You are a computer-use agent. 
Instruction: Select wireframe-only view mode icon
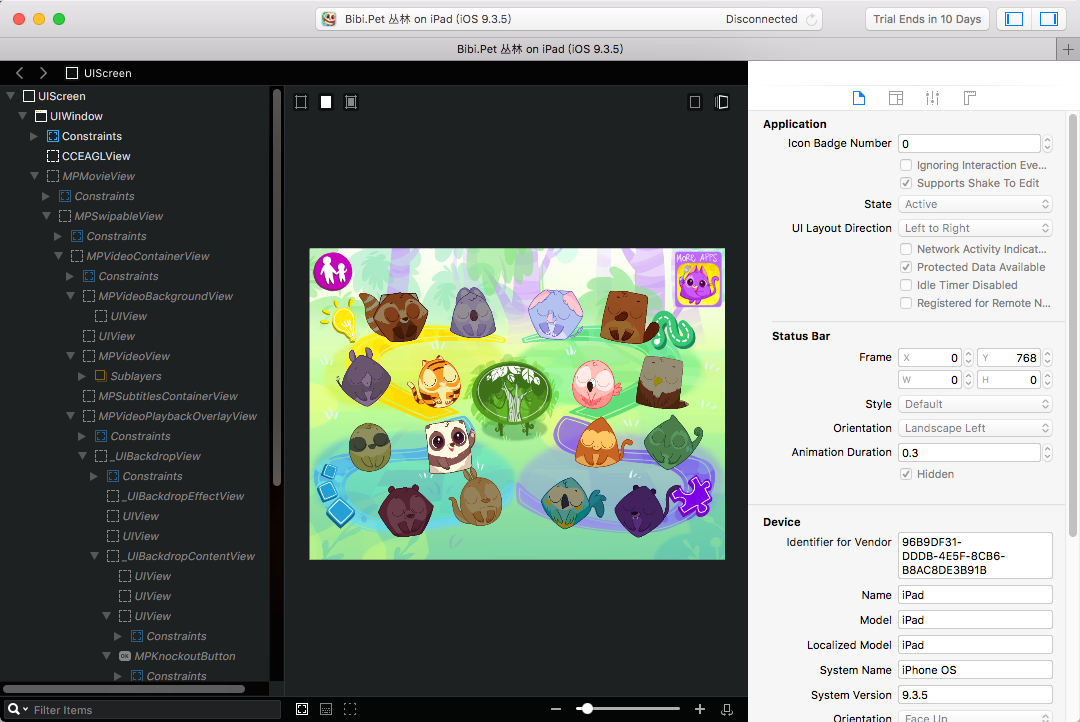(301, 102)
